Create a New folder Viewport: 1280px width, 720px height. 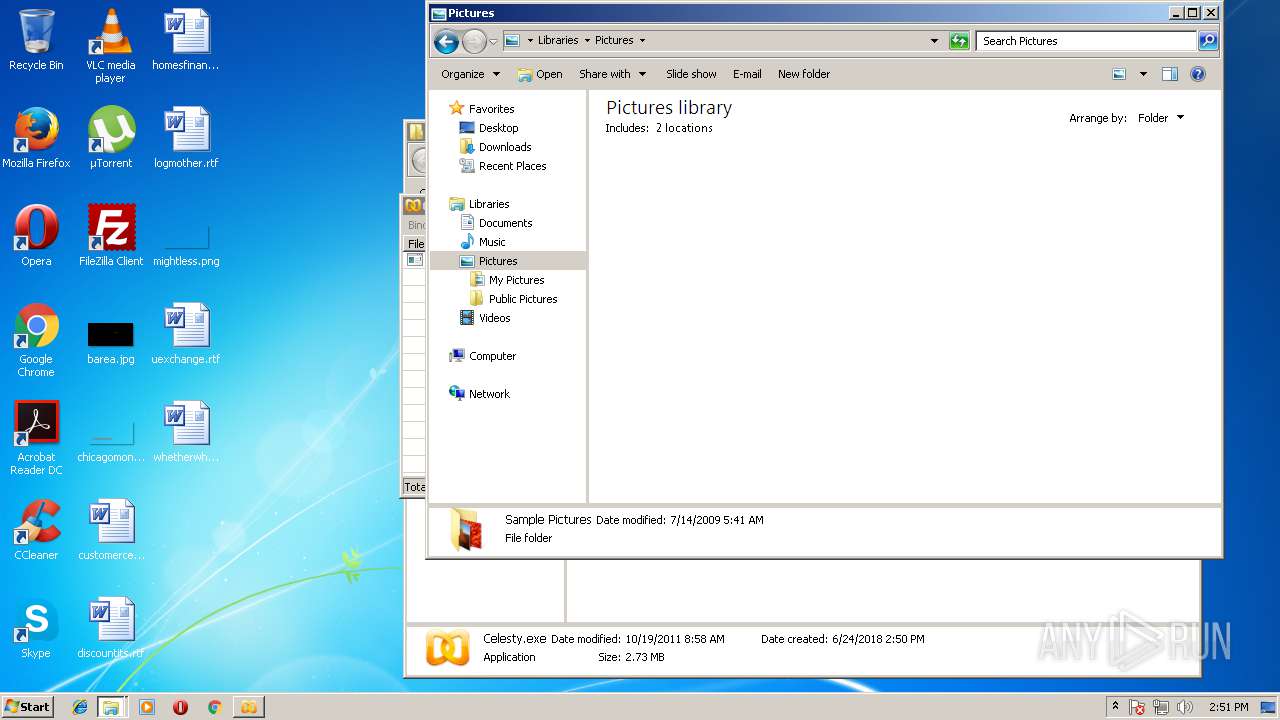pos(804,74)
